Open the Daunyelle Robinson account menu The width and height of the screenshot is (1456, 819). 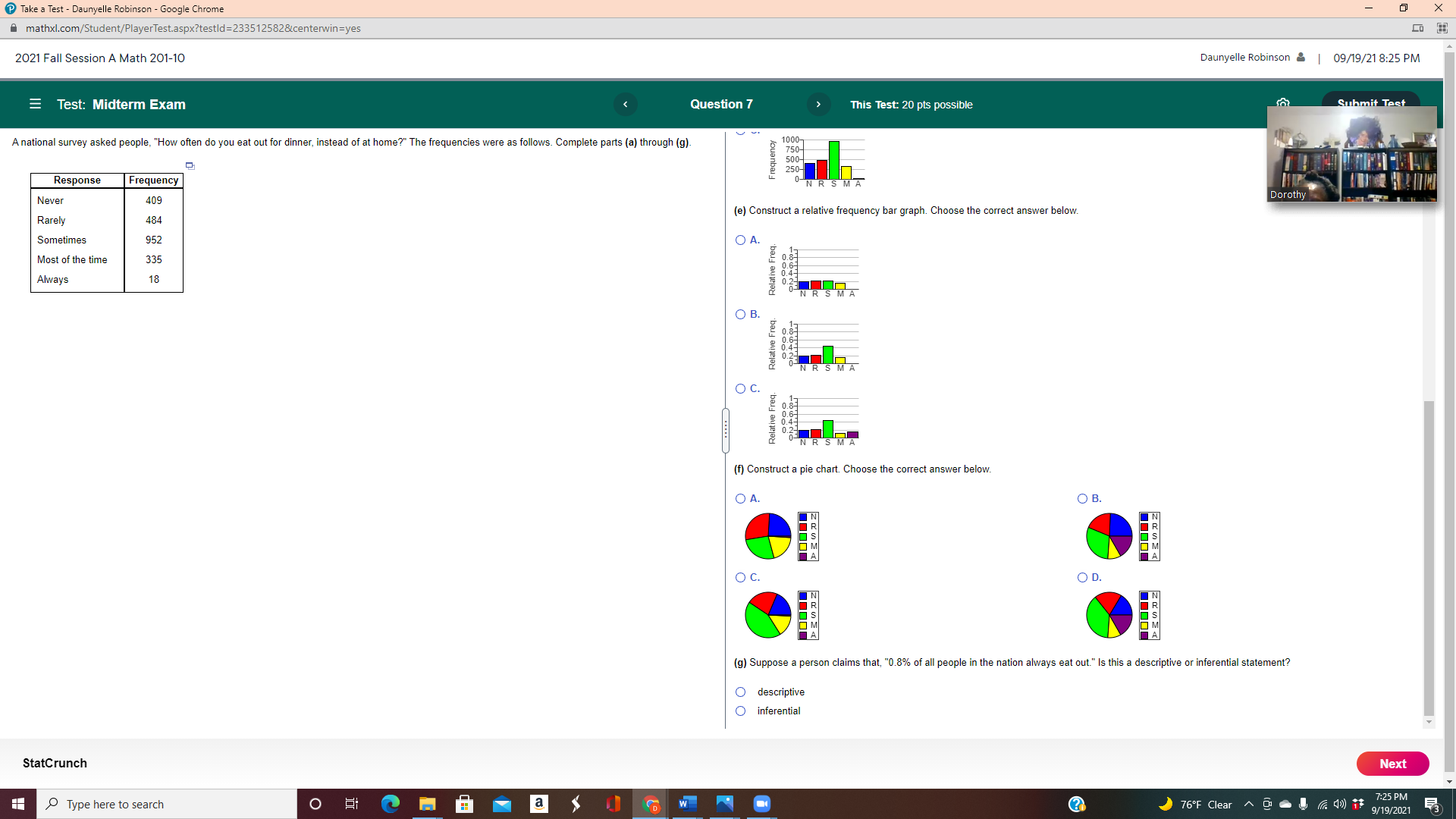coord(1251,58)
